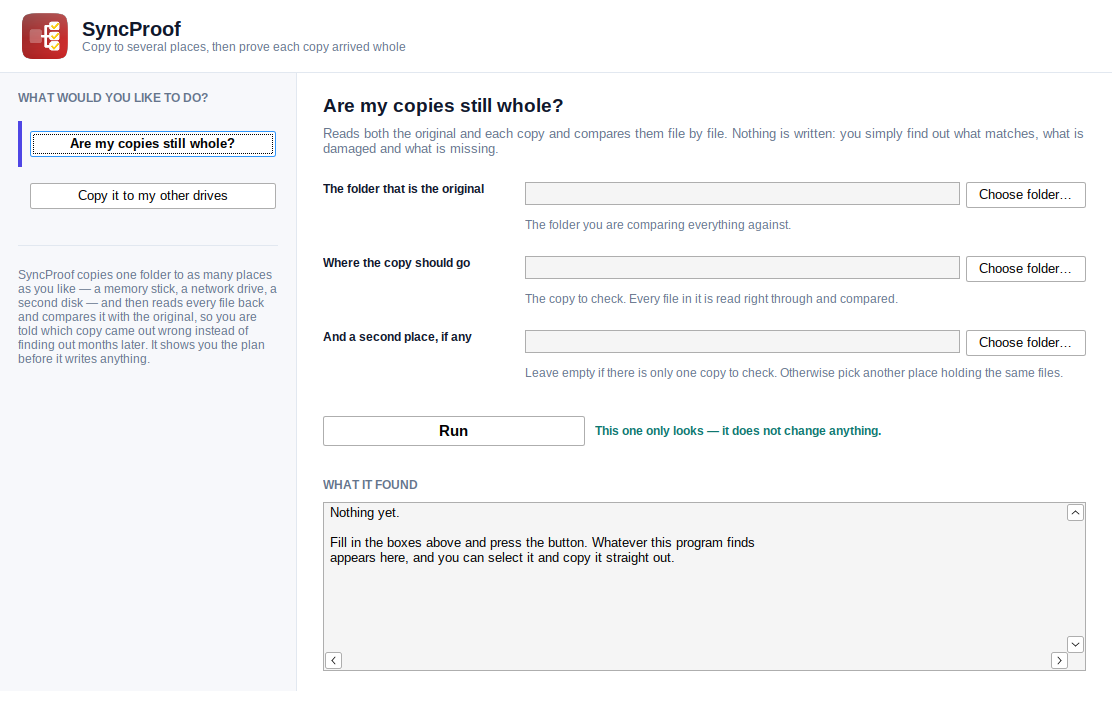Click the second place path field
This screenshot has width=1112, height=726.
742,341
